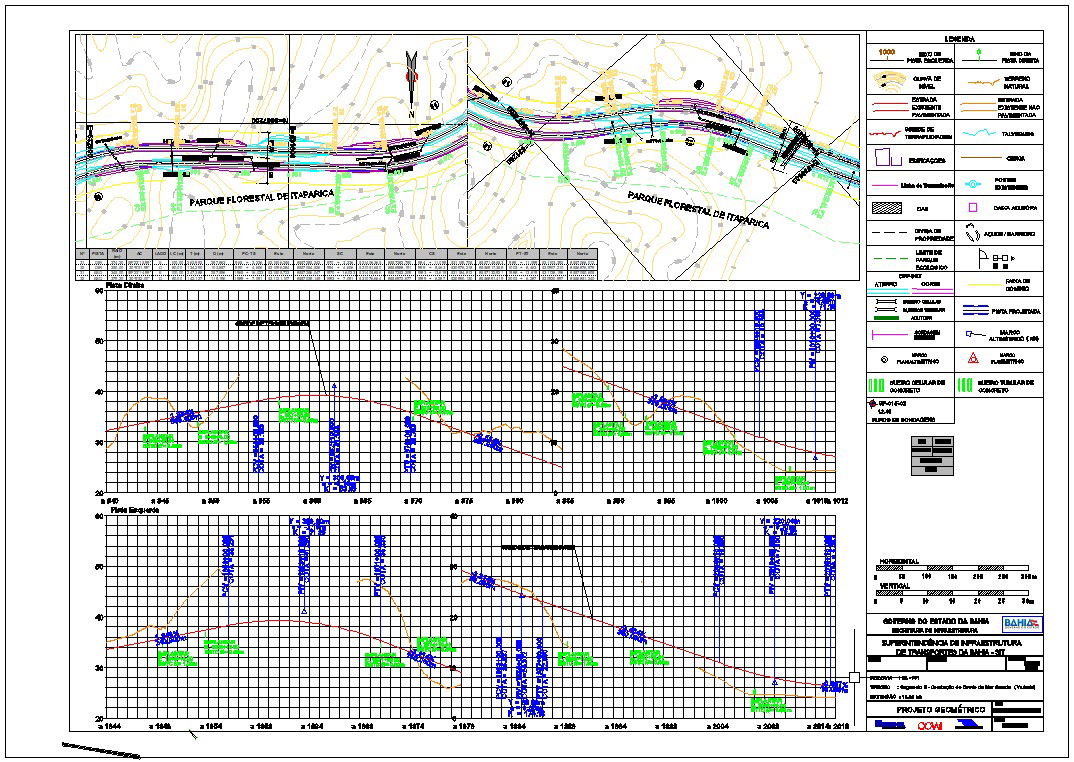Image resolution: width=1074 pixels, height=762 pixels.
Task: Click the GOVERNO DO ESTADO DA BAHIA link
Action: [935, 620]
